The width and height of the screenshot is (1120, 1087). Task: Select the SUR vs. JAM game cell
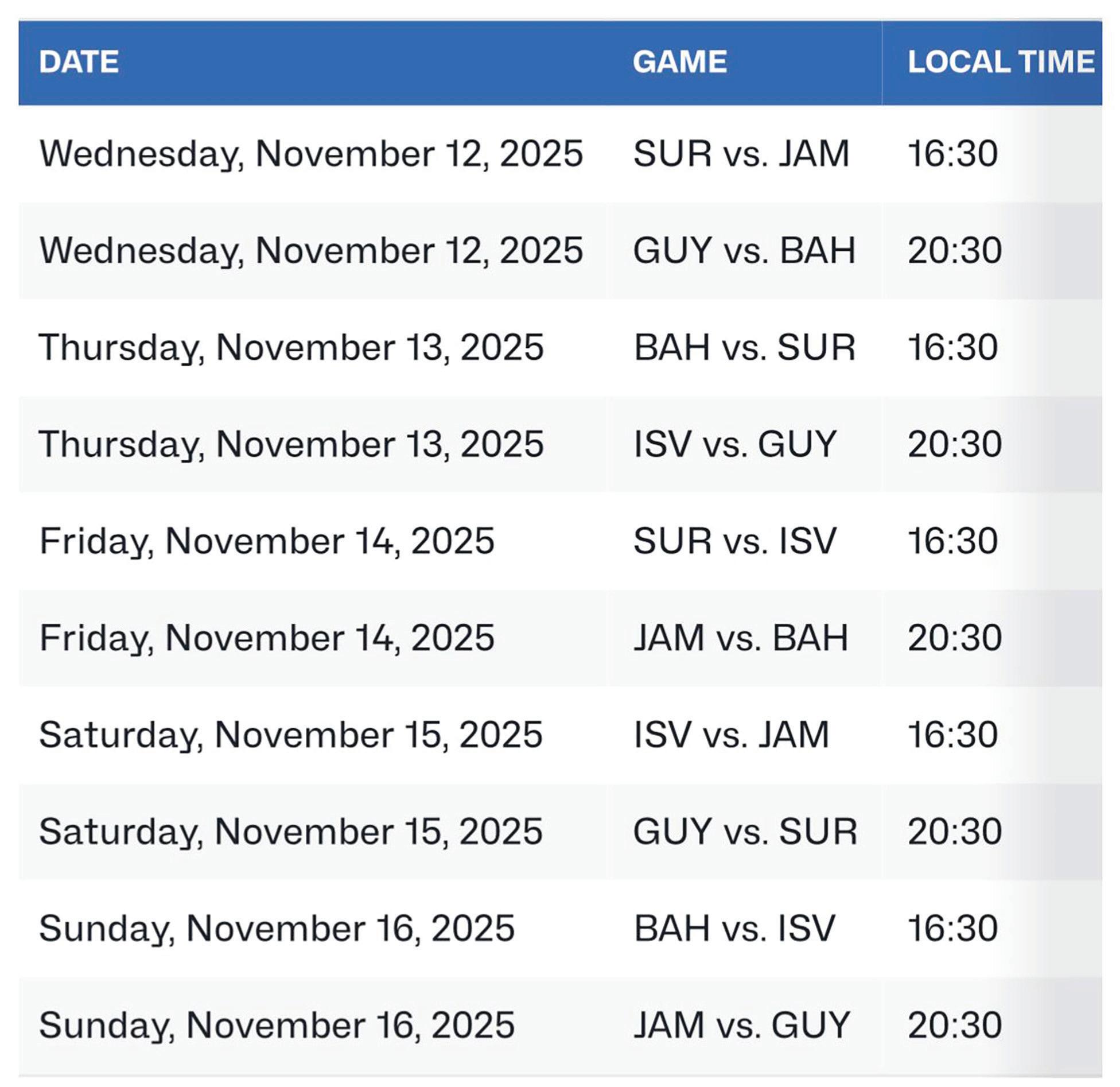pos(741,153)
